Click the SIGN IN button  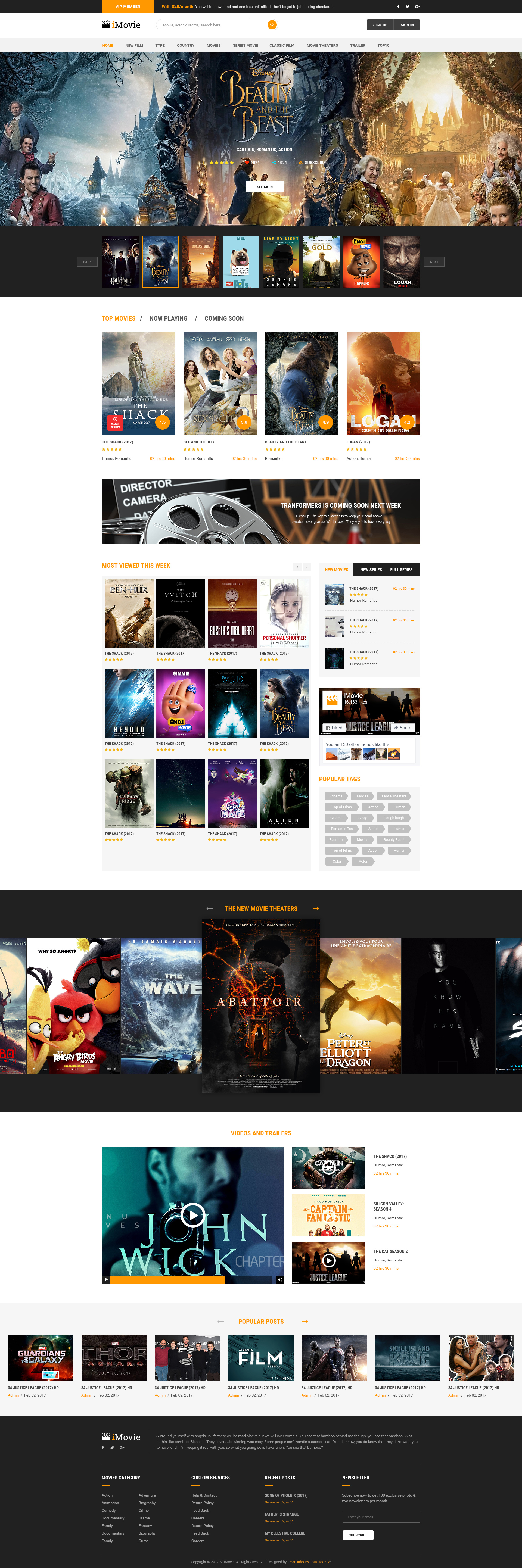[x=407, y=25]
